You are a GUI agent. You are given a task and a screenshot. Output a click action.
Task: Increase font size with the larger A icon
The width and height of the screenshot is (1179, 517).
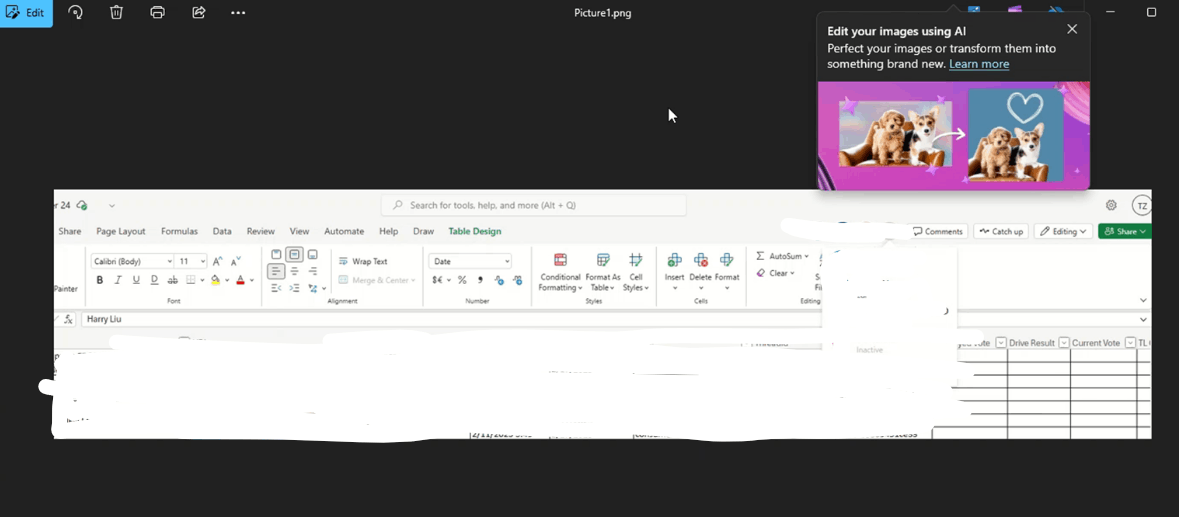(x=217, y=262)
